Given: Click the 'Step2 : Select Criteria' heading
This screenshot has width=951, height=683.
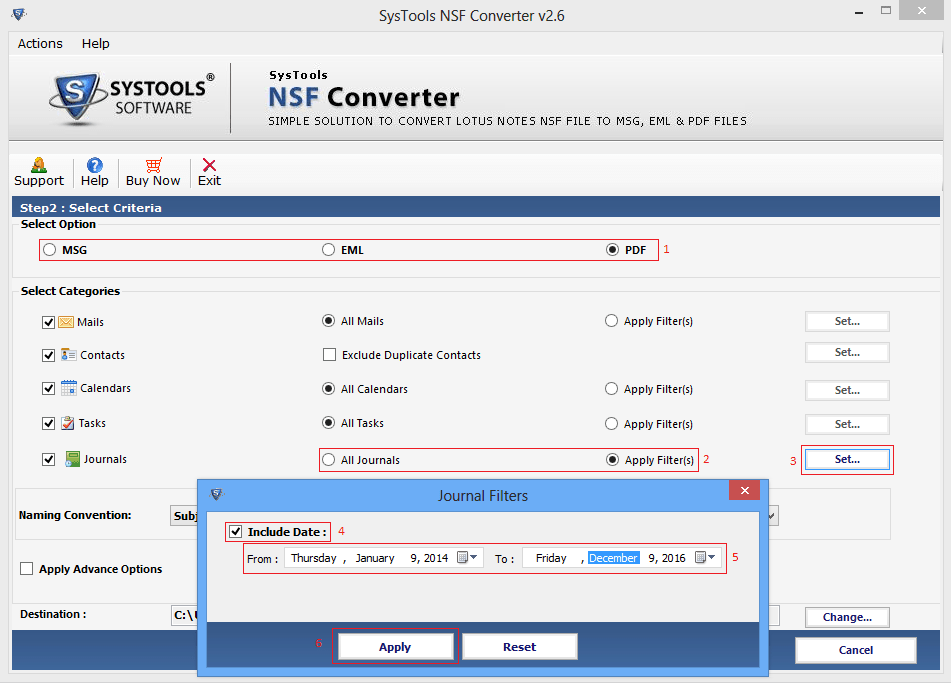Looking at the screenshot, I should click(x=91, y=207).
